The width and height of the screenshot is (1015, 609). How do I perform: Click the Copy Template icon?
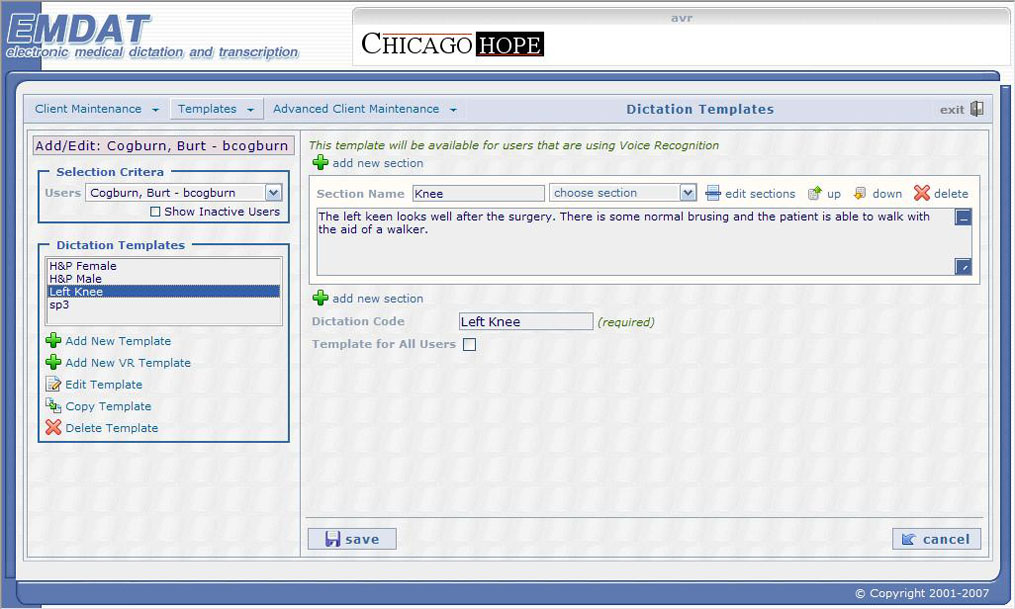(54, 406)
